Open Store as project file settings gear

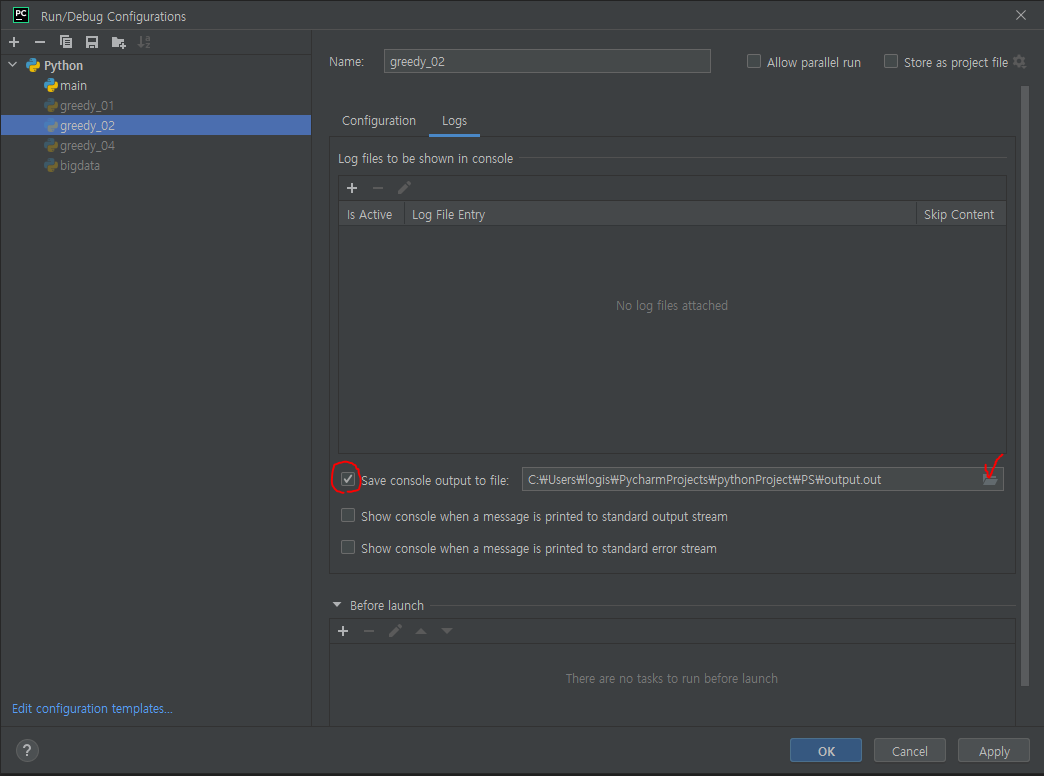pos(1019,62)
